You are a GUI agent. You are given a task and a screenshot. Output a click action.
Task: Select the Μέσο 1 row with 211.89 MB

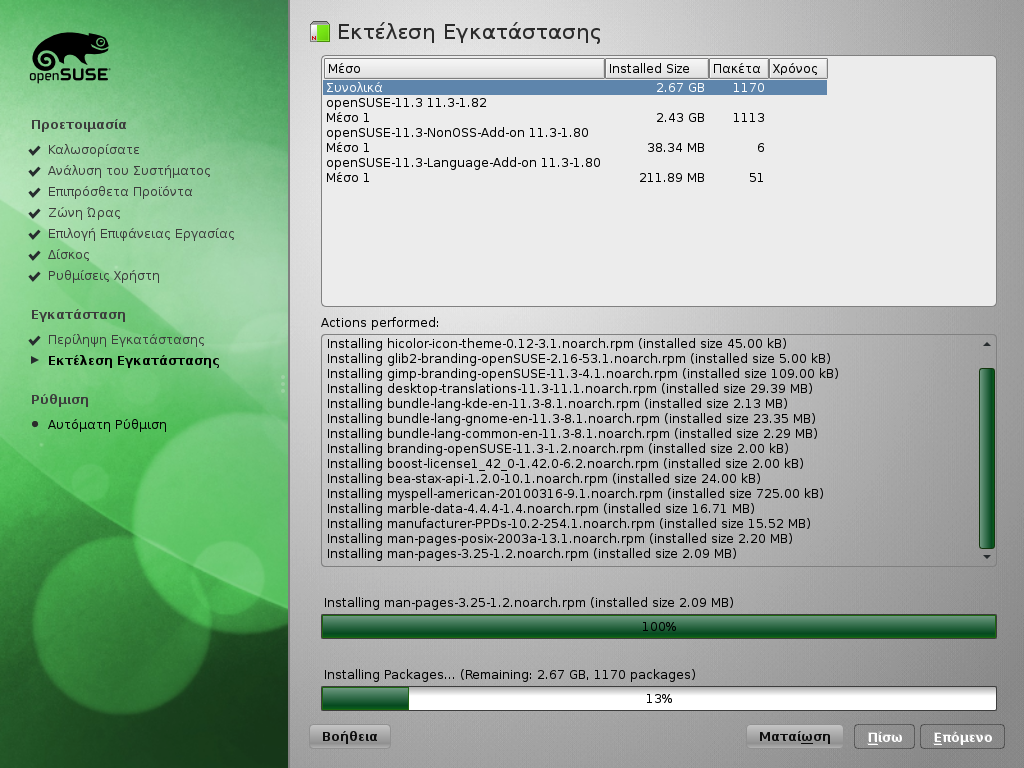tap(575, 178)
